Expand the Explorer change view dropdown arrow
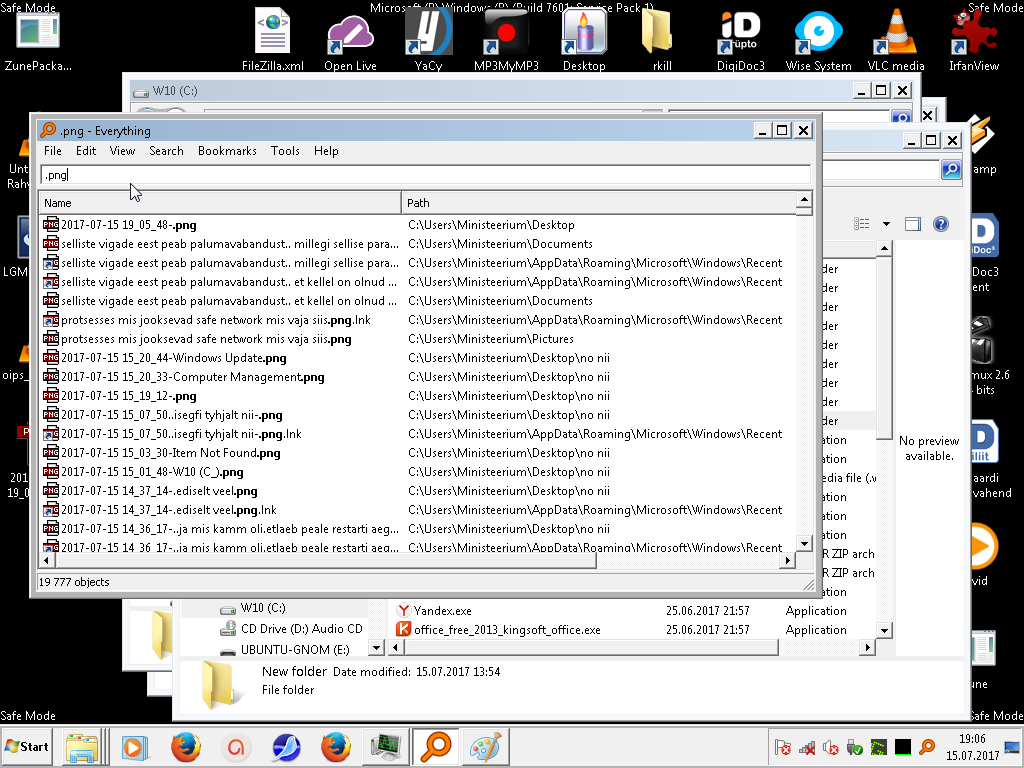Image resolution: width=1024 pixels, height=768 pixels. (x=886, y=224)
